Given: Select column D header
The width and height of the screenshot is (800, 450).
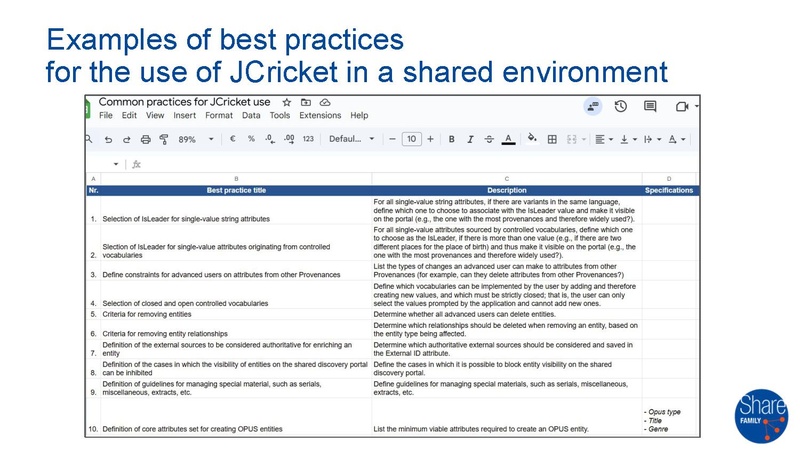Looking at the screenshot, I should [669, 179].
